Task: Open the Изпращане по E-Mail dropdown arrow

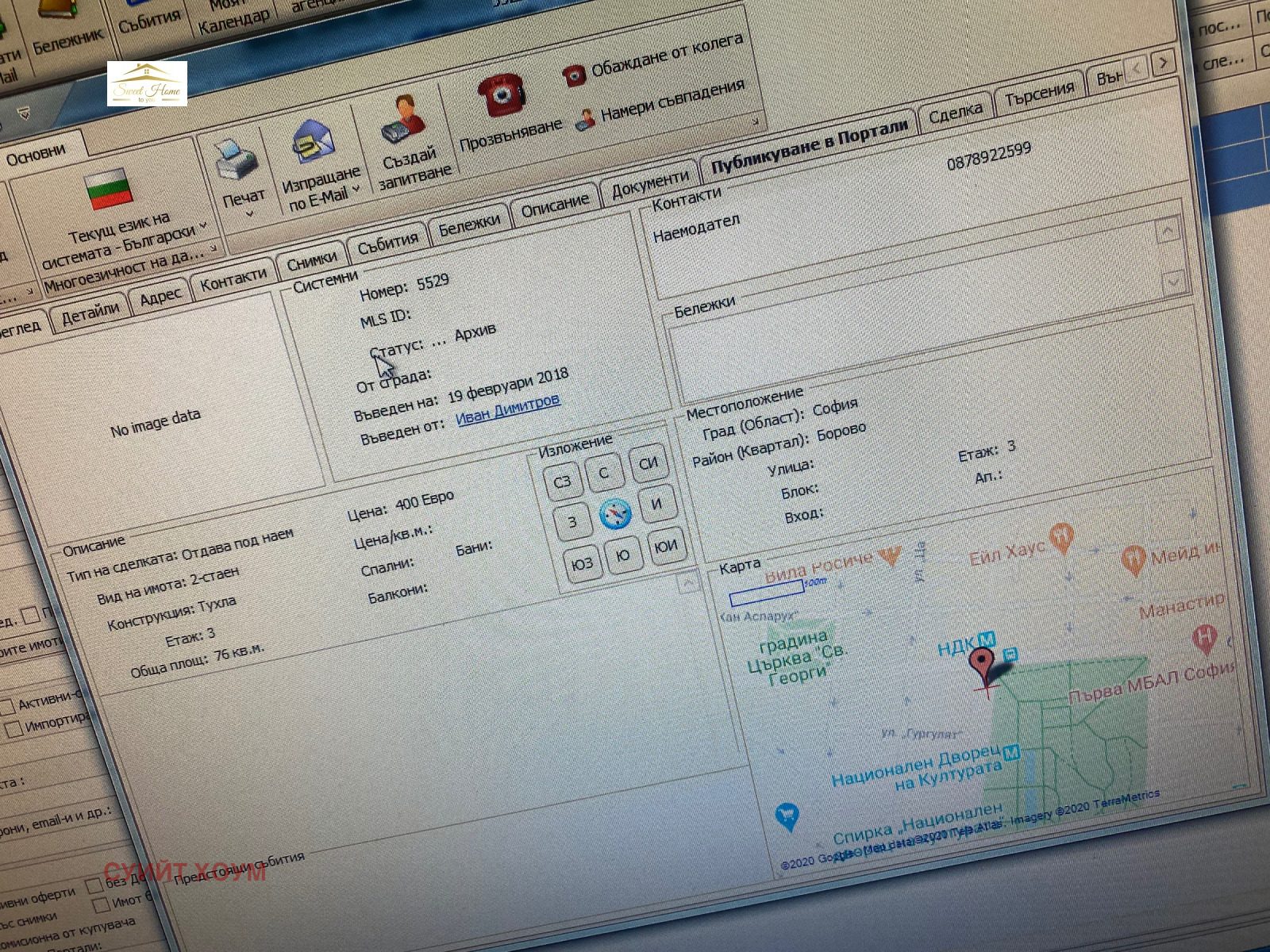Action: [x=356, y=188]
